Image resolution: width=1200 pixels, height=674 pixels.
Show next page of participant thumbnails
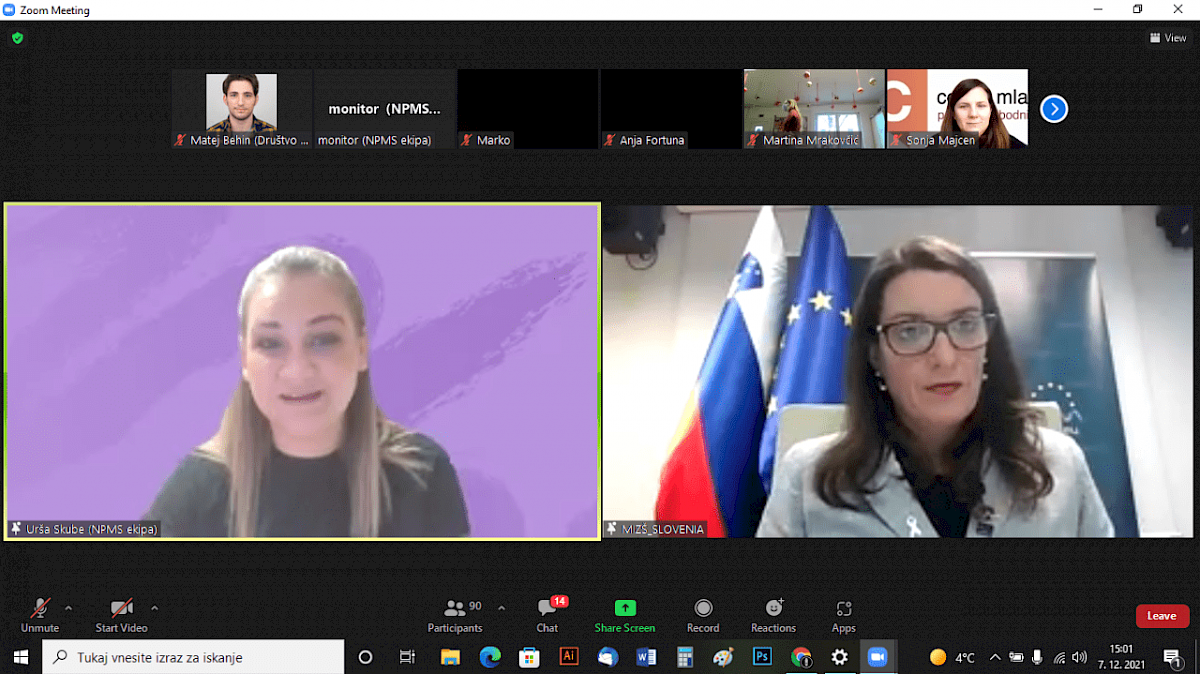click(1054, 109)
